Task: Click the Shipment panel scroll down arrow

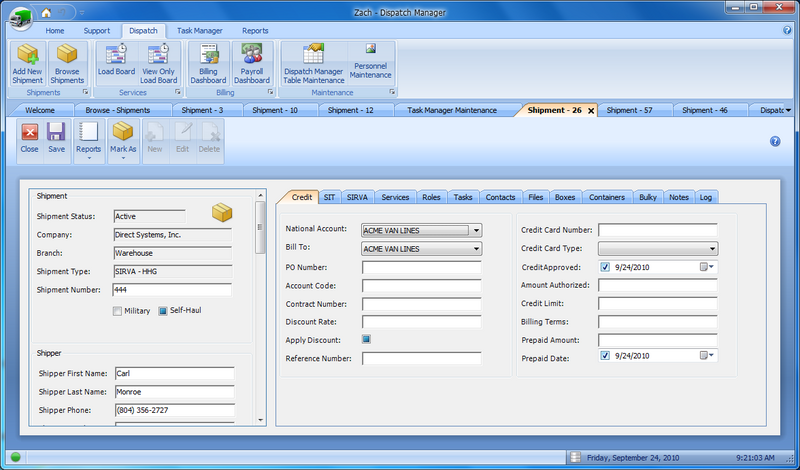Action: tap(260, 420)
